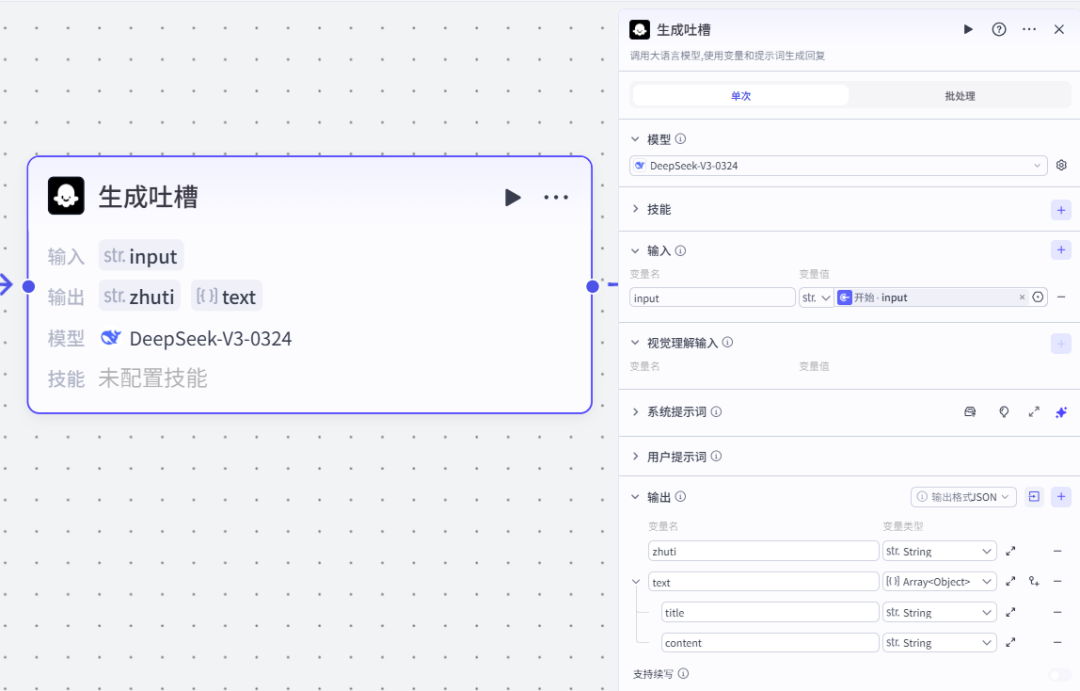1080x691 pixels.
Task: Open help with the question mark icon
Action: [998, 29]
